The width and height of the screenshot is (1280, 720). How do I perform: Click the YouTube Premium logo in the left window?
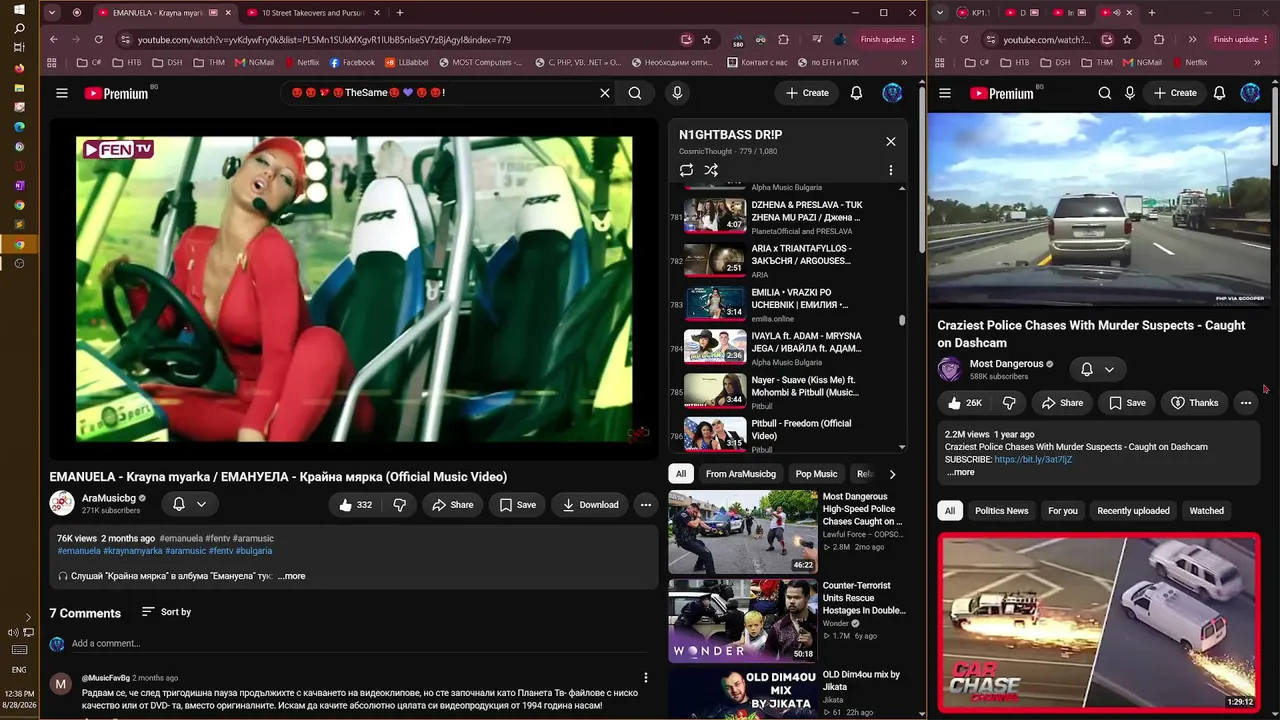pyautogui.click(x=116, y=93)
